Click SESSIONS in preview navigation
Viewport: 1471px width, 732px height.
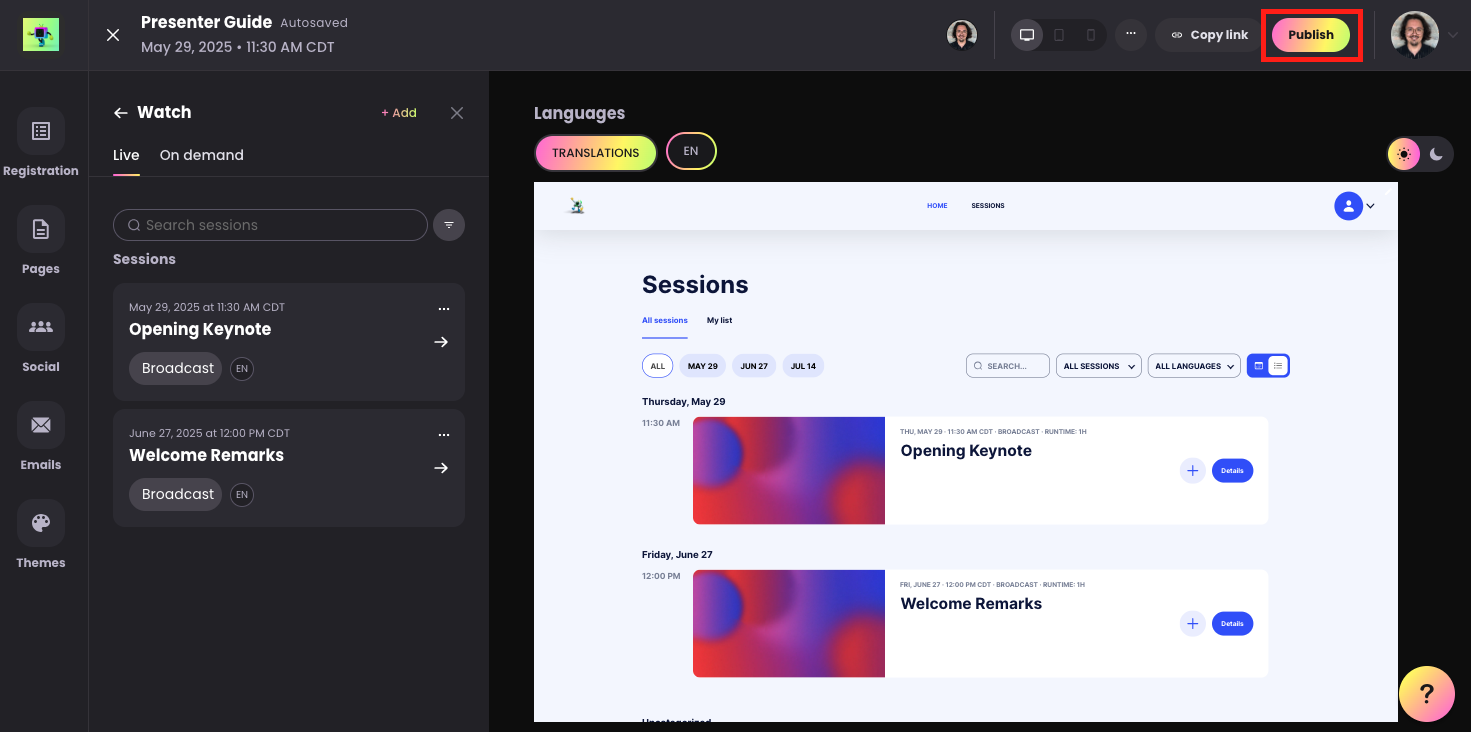988,206
